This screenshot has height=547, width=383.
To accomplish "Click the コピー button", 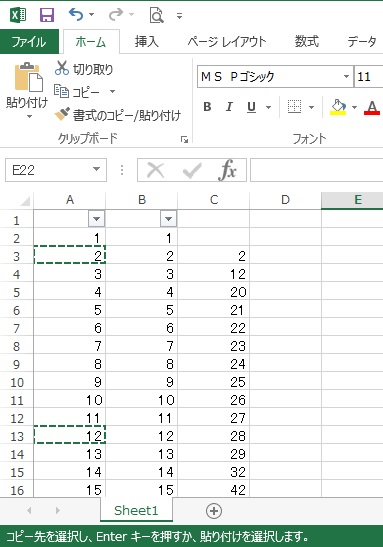I will (77, 92).
